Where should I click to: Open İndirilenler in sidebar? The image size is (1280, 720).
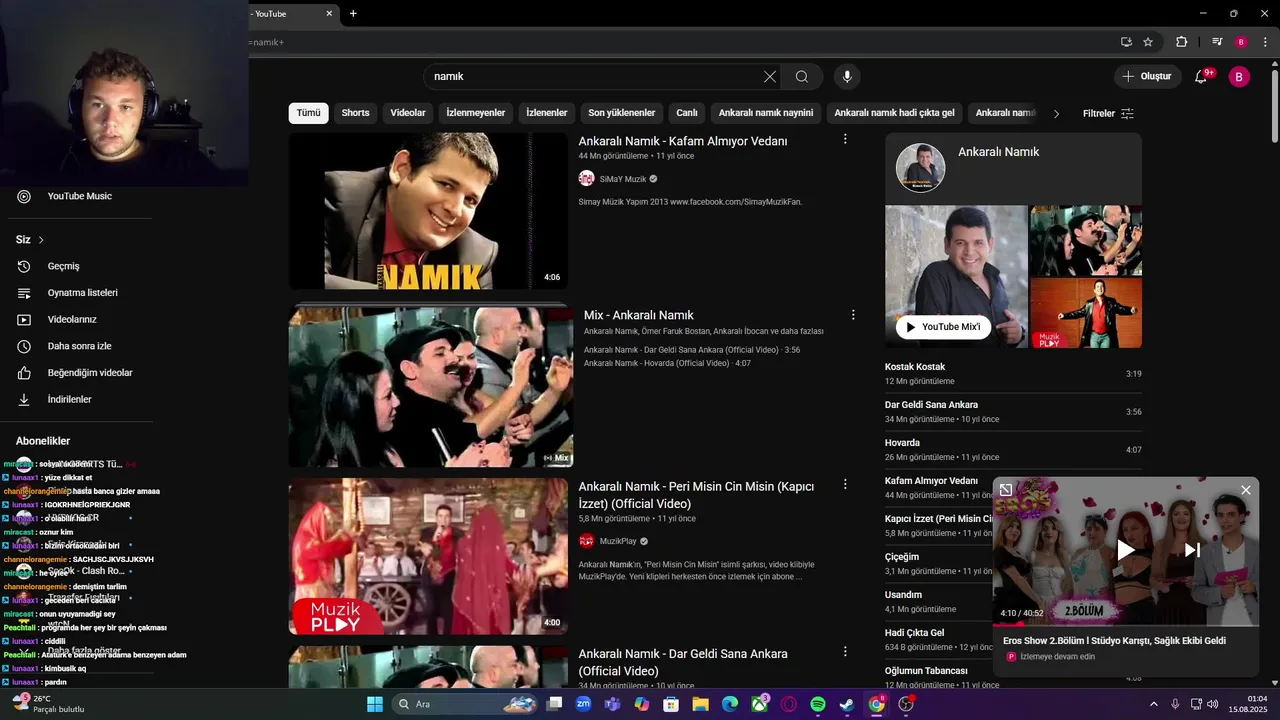[x=80, y=400]
